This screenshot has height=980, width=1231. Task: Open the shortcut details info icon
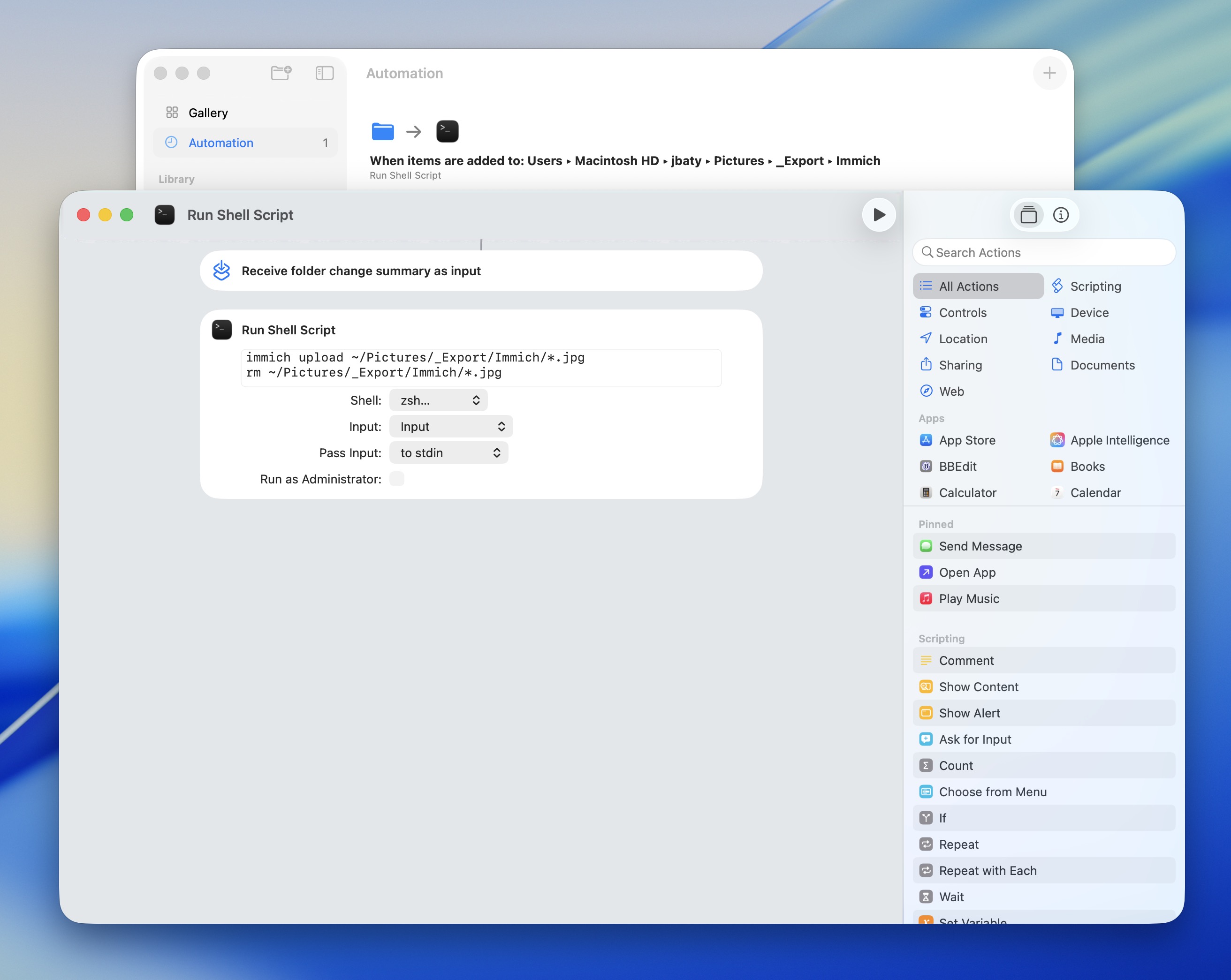point(1060,215)
